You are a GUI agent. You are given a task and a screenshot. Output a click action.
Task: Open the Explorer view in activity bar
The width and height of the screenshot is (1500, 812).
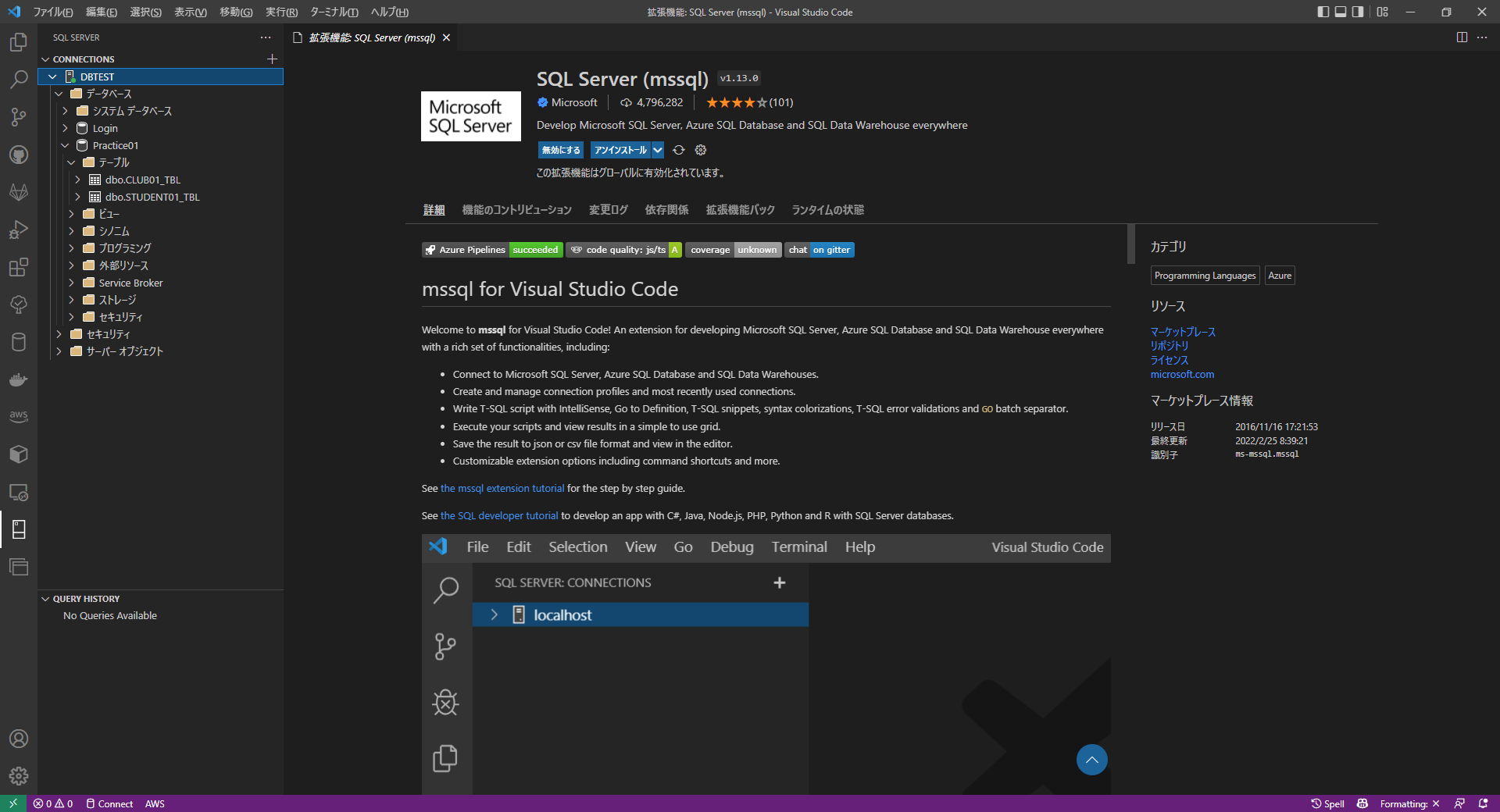(x=19, y=42)
